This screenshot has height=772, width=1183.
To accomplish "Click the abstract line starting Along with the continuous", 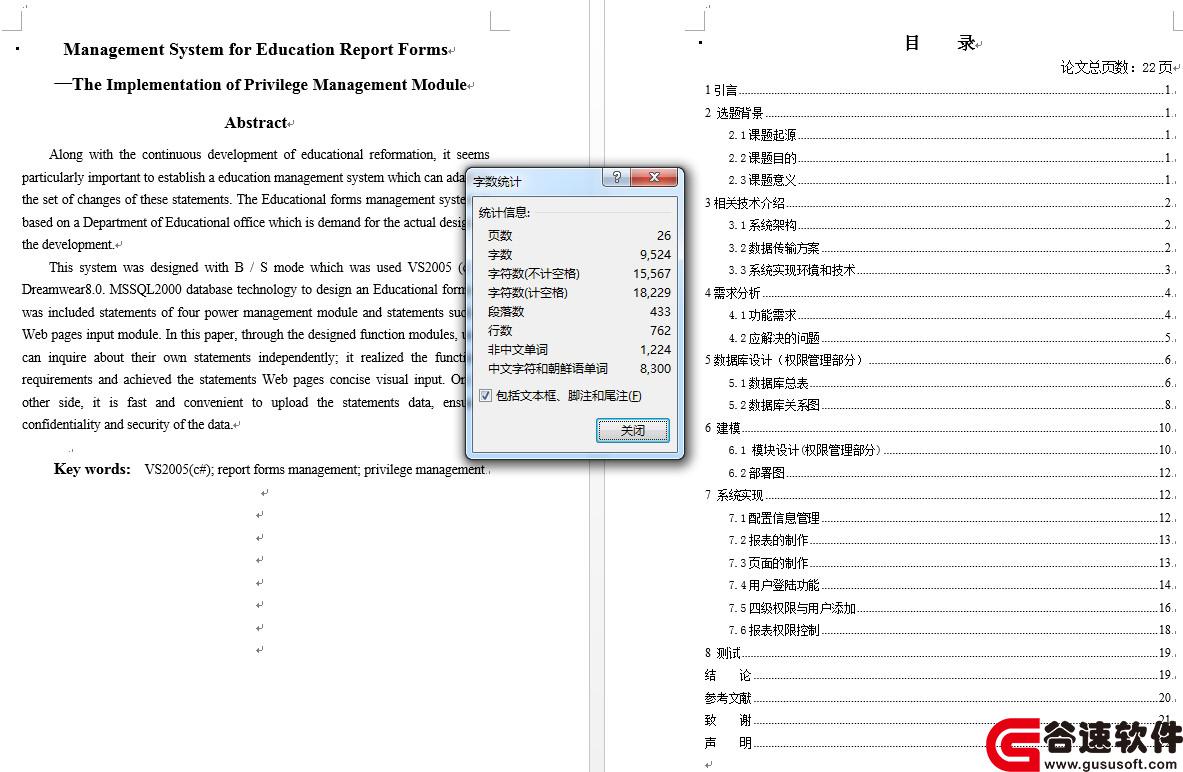I will click(269, 155).
